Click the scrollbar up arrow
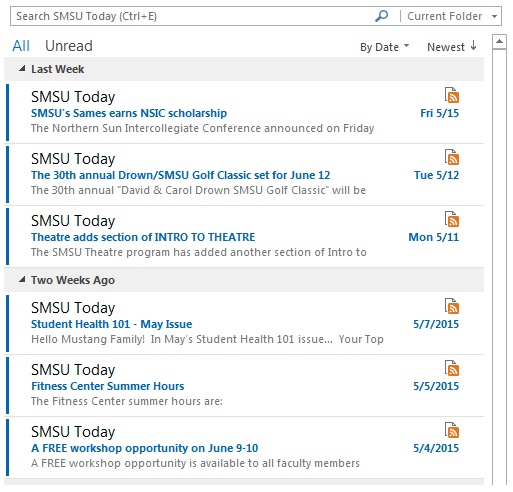 point(499,41)
